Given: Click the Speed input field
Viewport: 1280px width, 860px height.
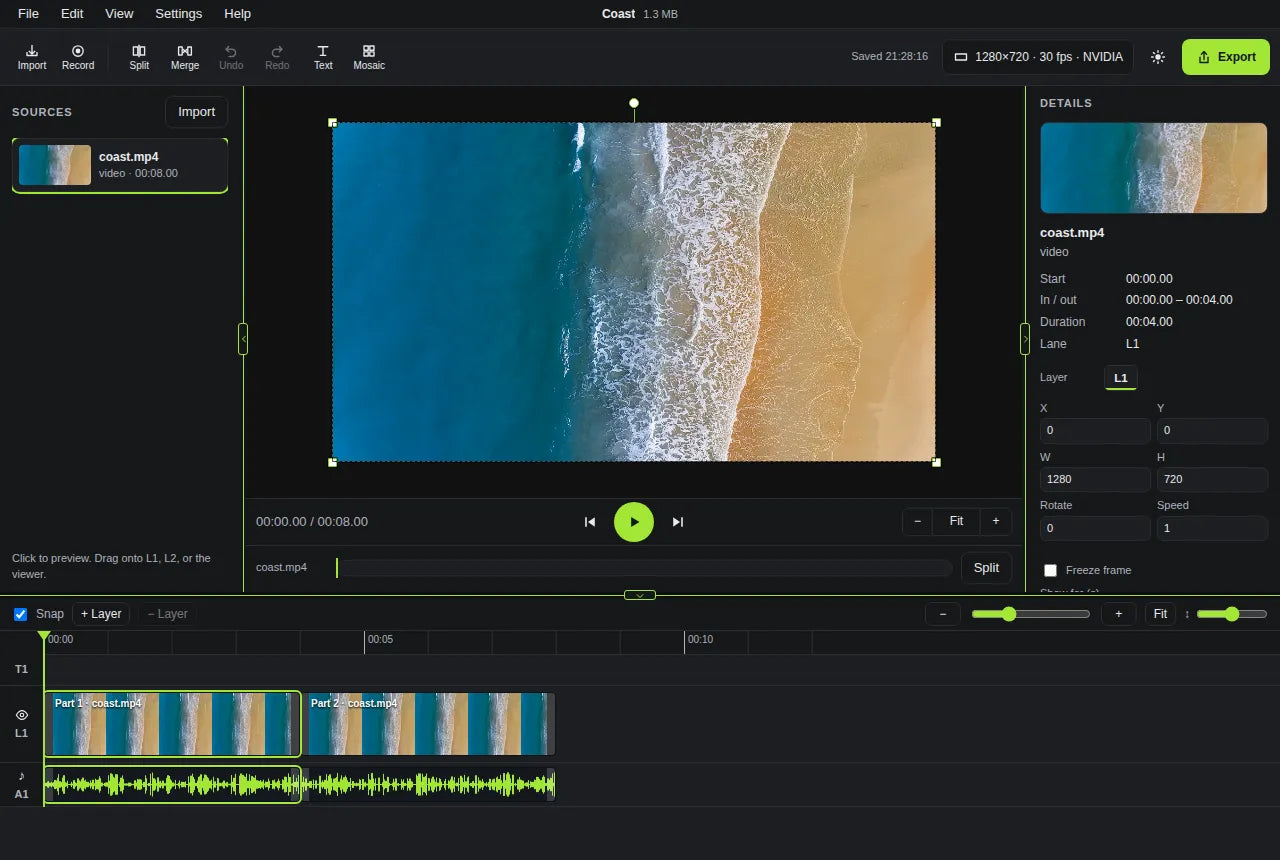Looking at the screenshot, I should (1212, 528).
